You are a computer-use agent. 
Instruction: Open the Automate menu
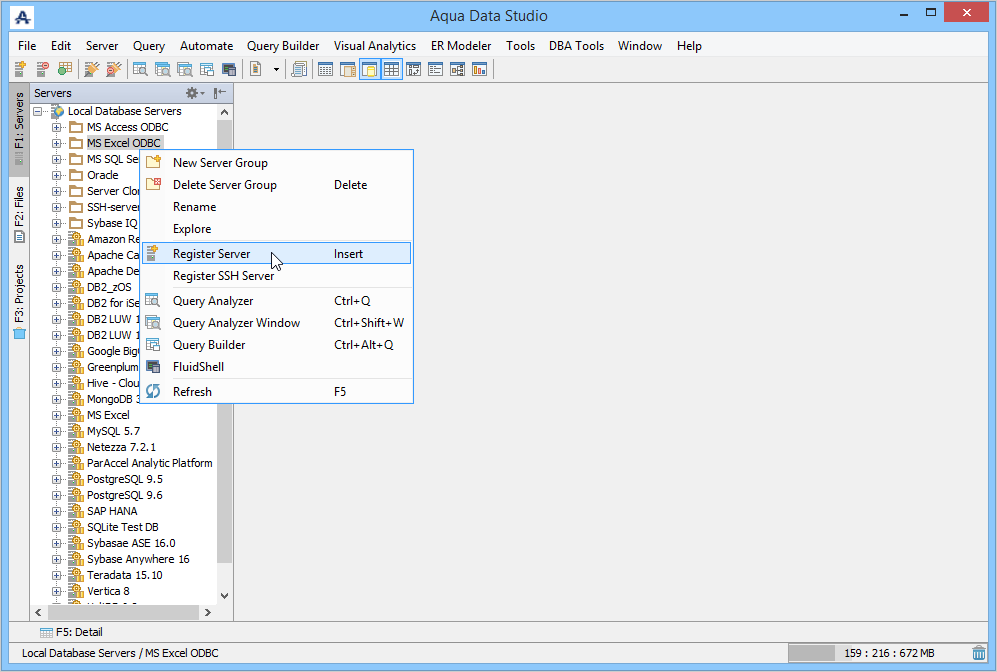pos(206,46)
